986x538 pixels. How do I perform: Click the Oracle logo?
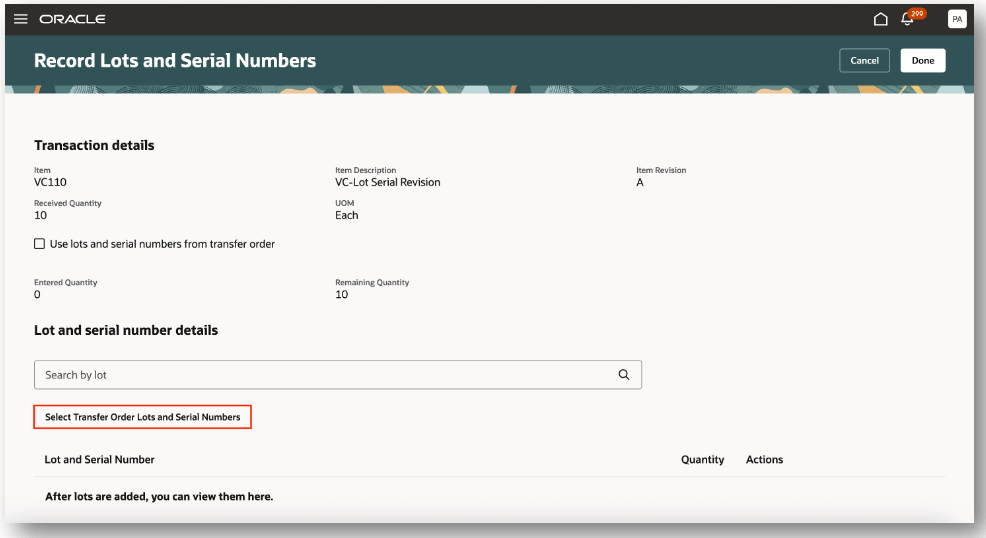click(72, 19)
